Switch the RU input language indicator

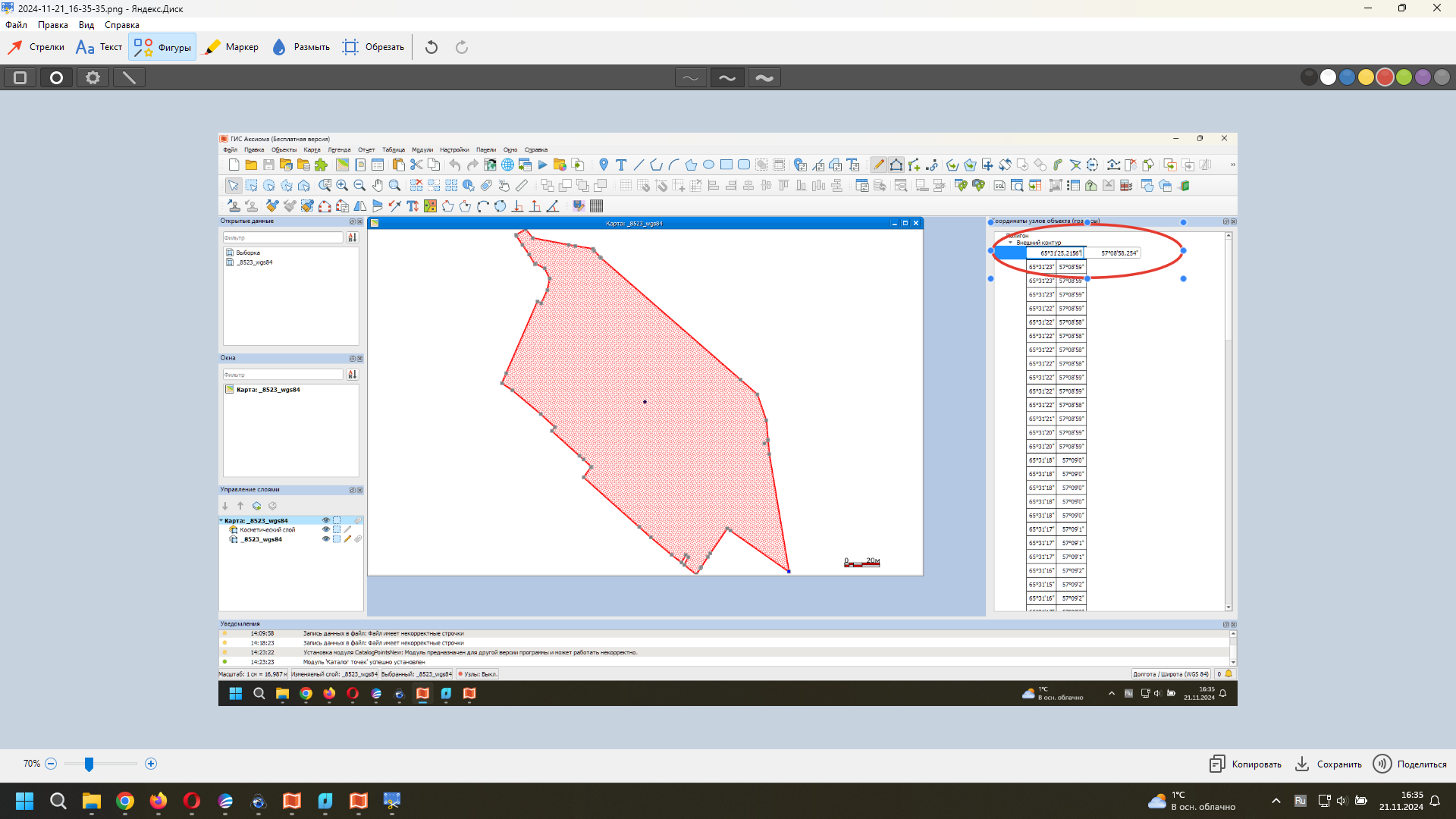point(1300,801)
